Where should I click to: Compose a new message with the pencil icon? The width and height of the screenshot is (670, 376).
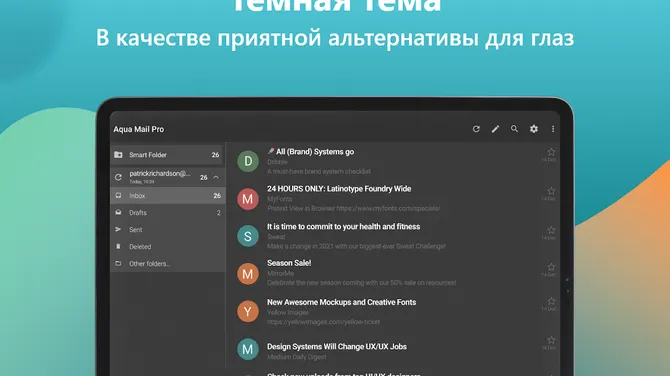tap(495, 129)
